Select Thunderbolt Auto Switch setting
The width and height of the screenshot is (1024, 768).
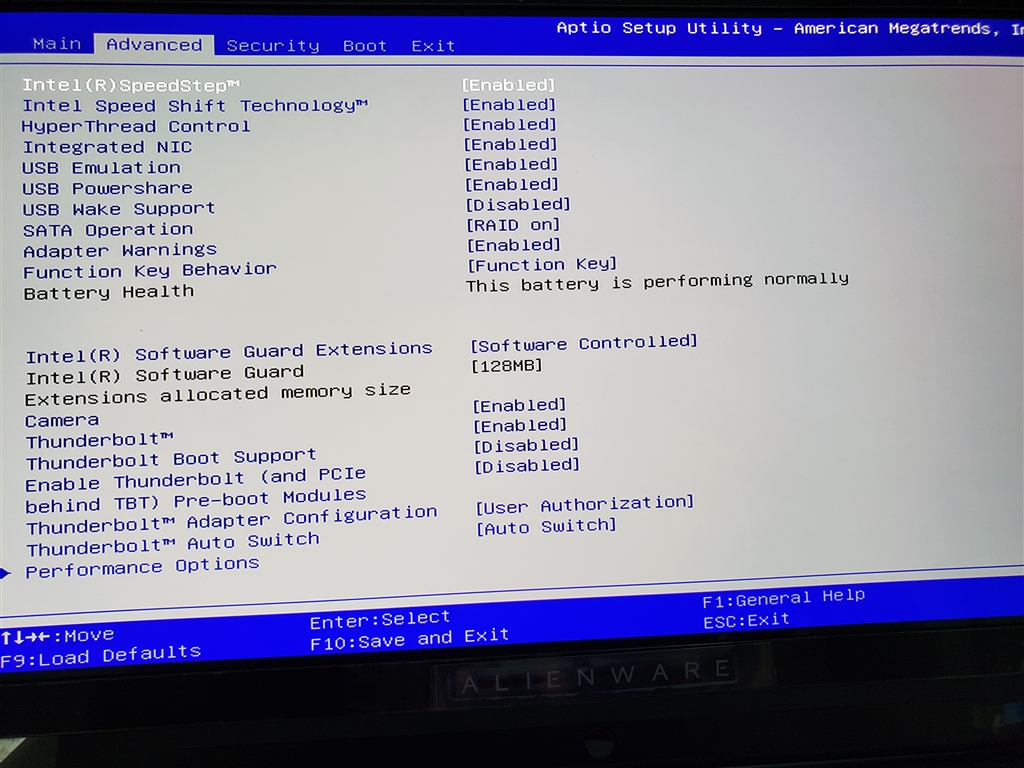tap(173, 543)
